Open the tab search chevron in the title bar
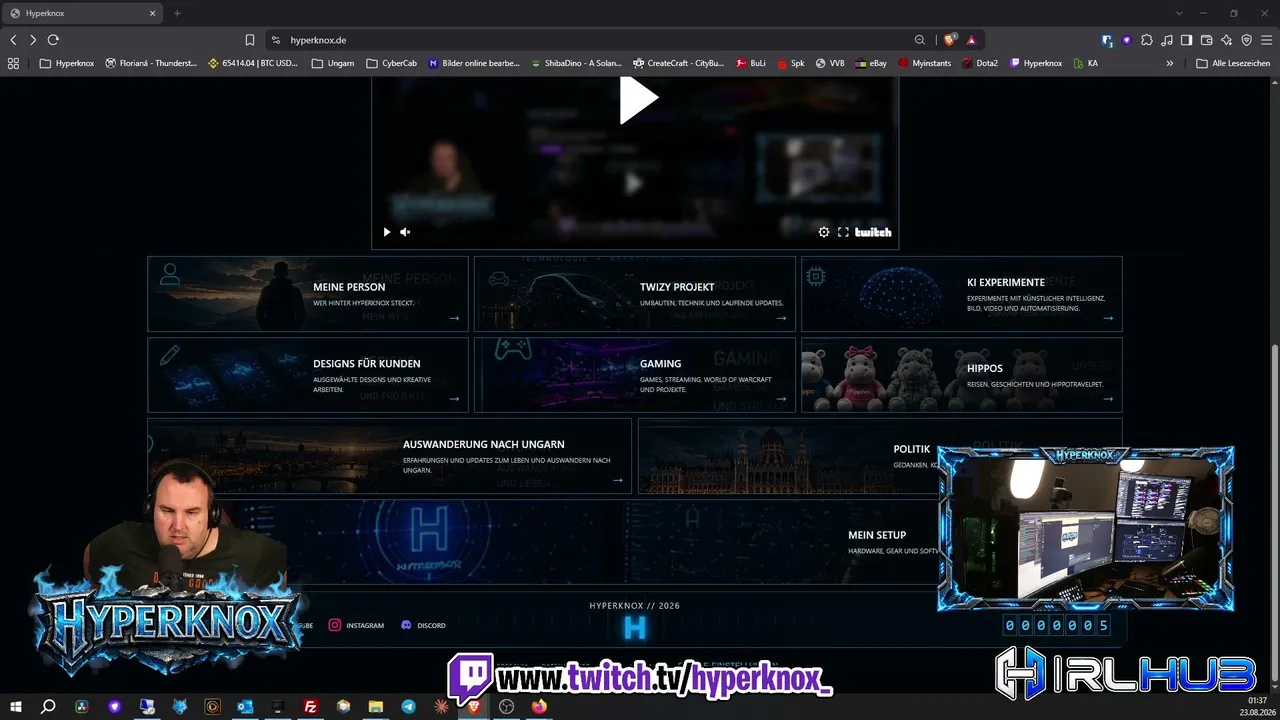Image resolution: width=1280 pixels, height=720 pixels. [1179, 13]
